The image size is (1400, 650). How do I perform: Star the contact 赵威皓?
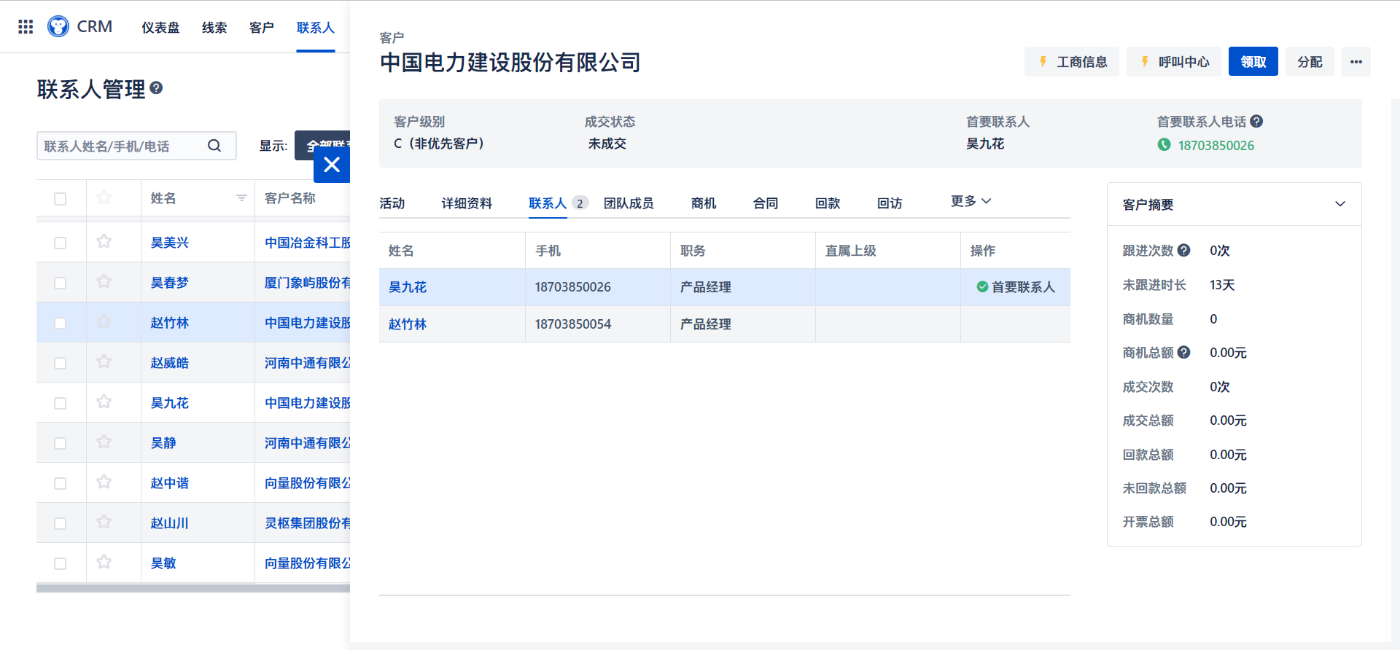coord(104,362)
